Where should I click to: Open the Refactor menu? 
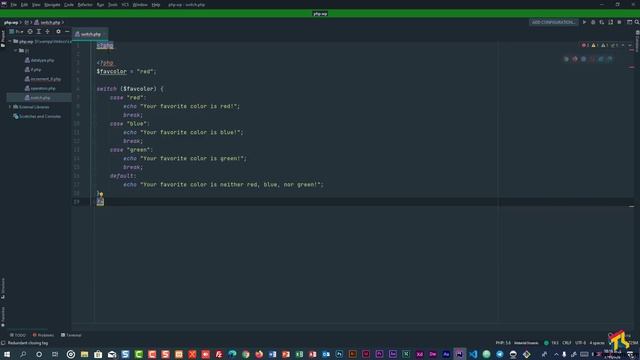pyautogui.click(x=85, y=5)
